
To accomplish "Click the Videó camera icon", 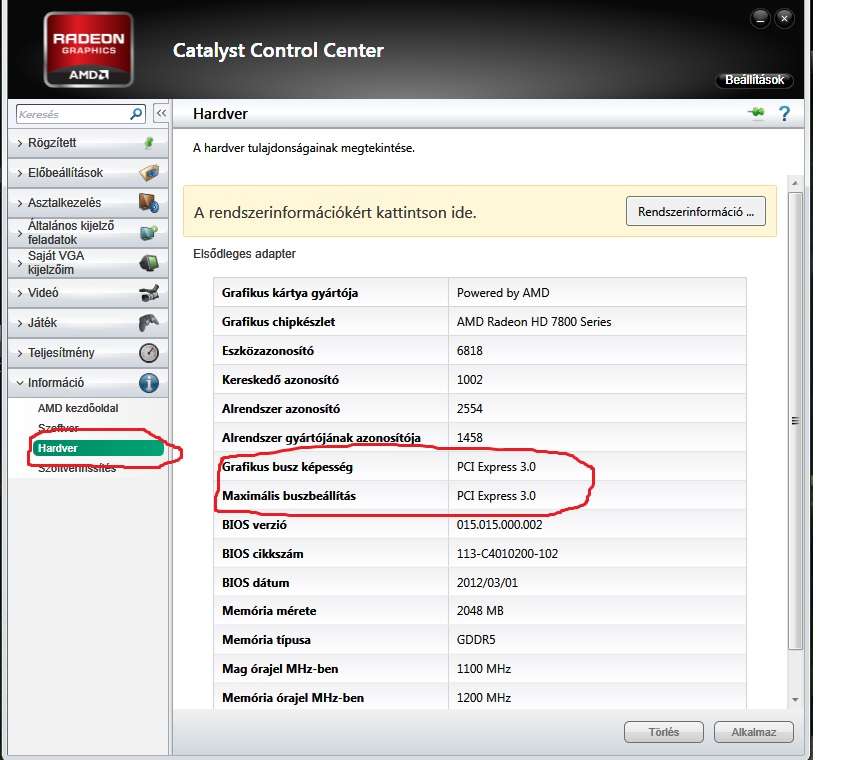I will tap(149, 293).
